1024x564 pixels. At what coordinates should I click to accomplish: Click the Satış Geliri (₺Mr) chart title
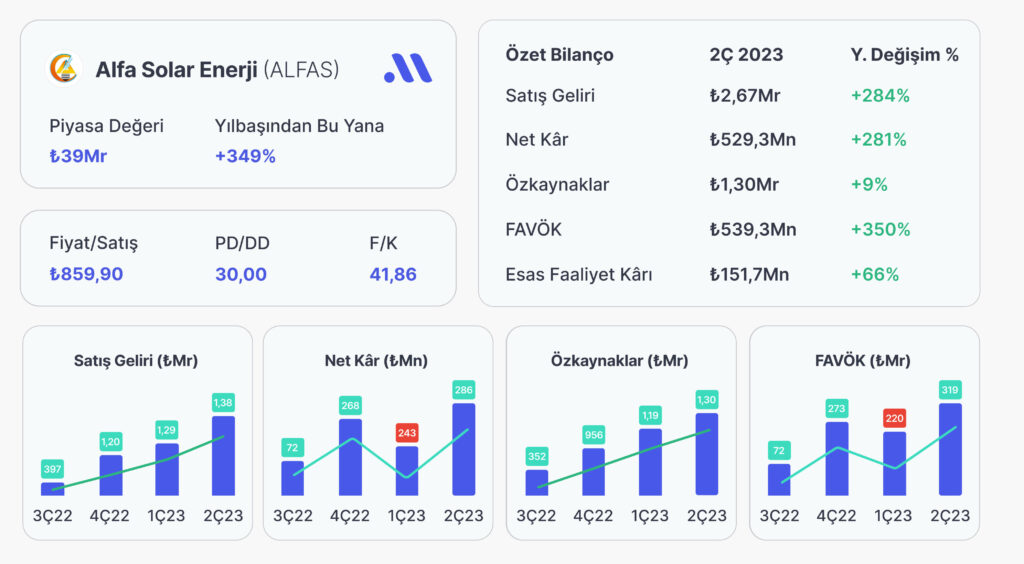coord(136,361)
